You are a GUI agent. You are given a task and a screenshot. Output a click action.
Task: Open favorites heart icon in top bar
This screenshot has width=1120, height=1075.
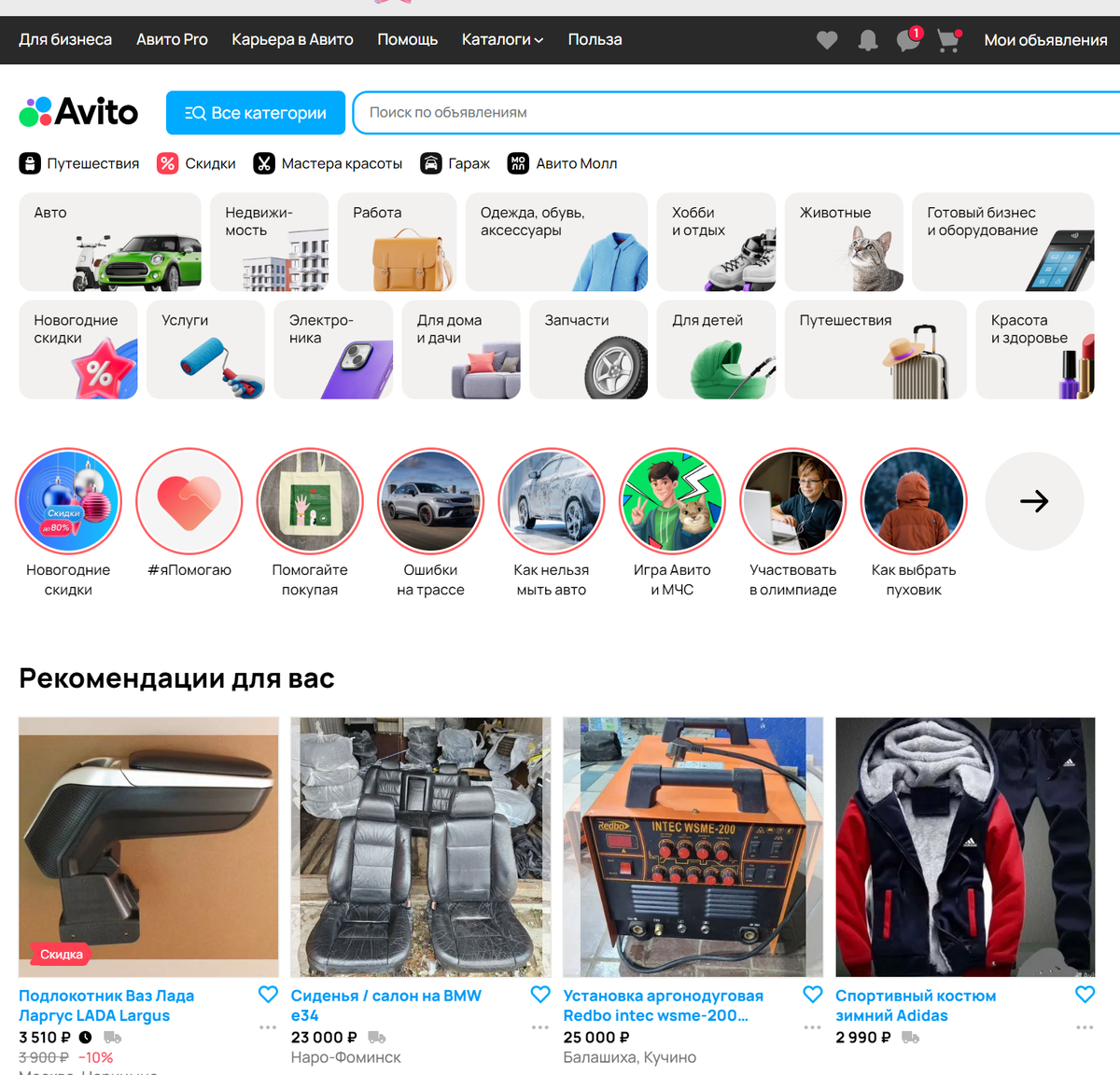tap(827, 40)
